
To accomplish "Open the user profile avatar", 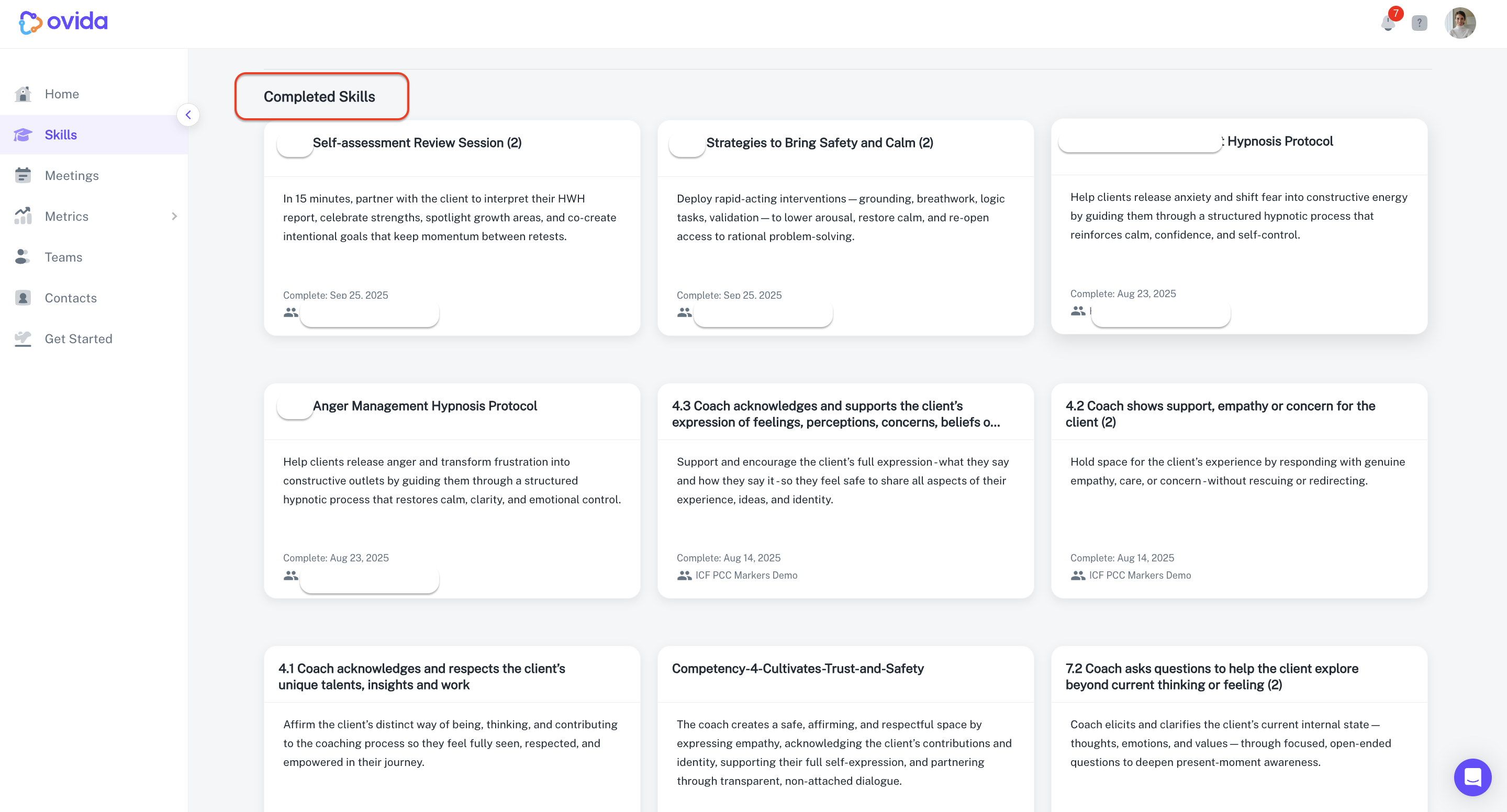I will (x=1460, y=23).
